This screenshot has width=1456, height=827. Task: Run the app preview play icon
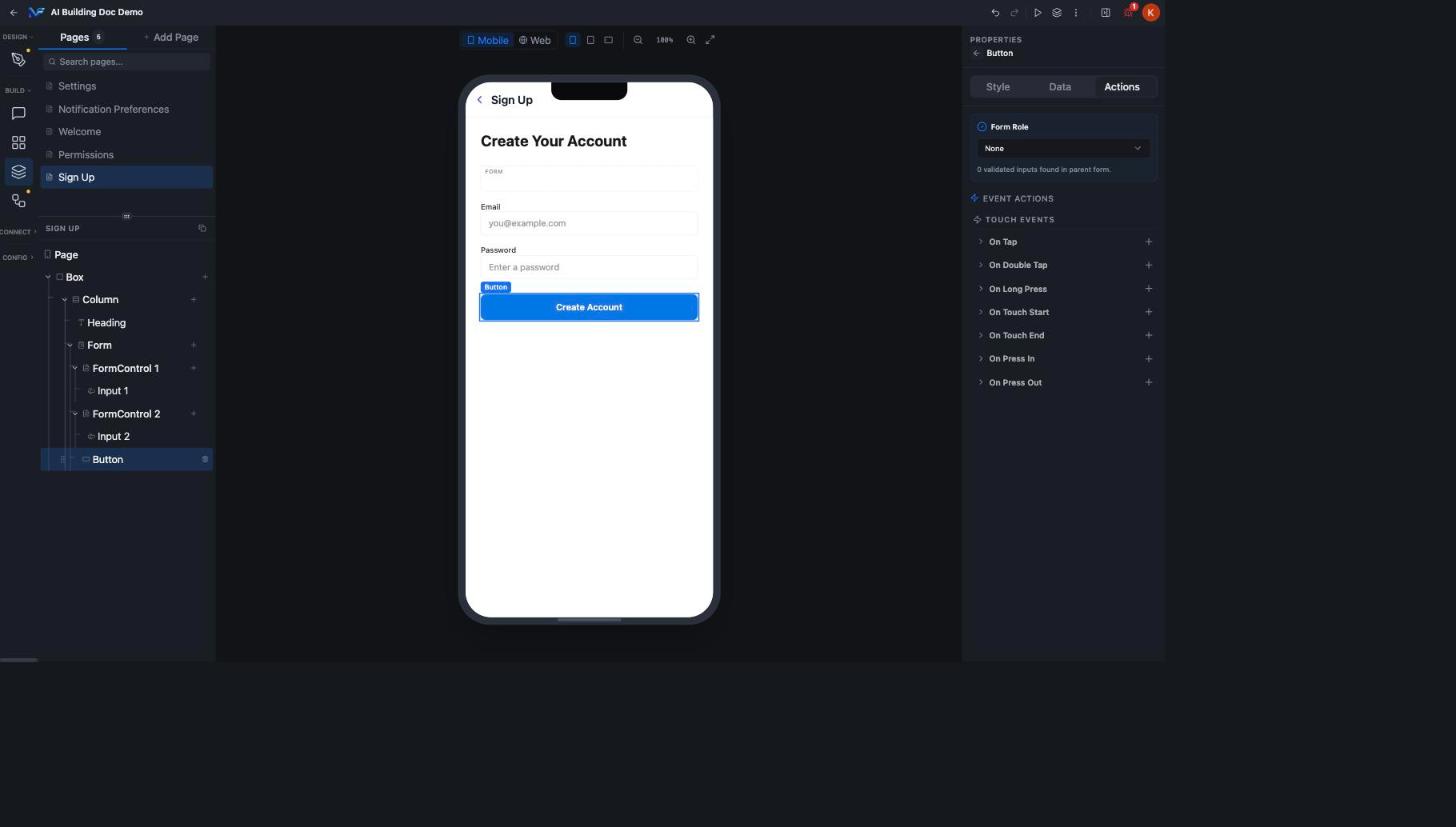pos(1037,13)
